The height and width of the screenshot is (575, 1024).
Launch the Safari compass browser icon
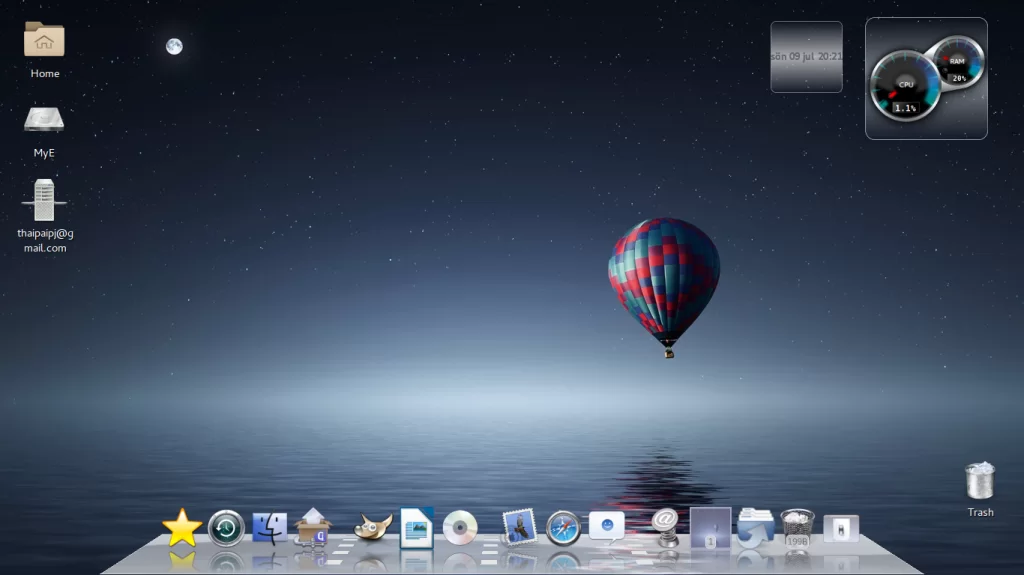click(563, 527)
